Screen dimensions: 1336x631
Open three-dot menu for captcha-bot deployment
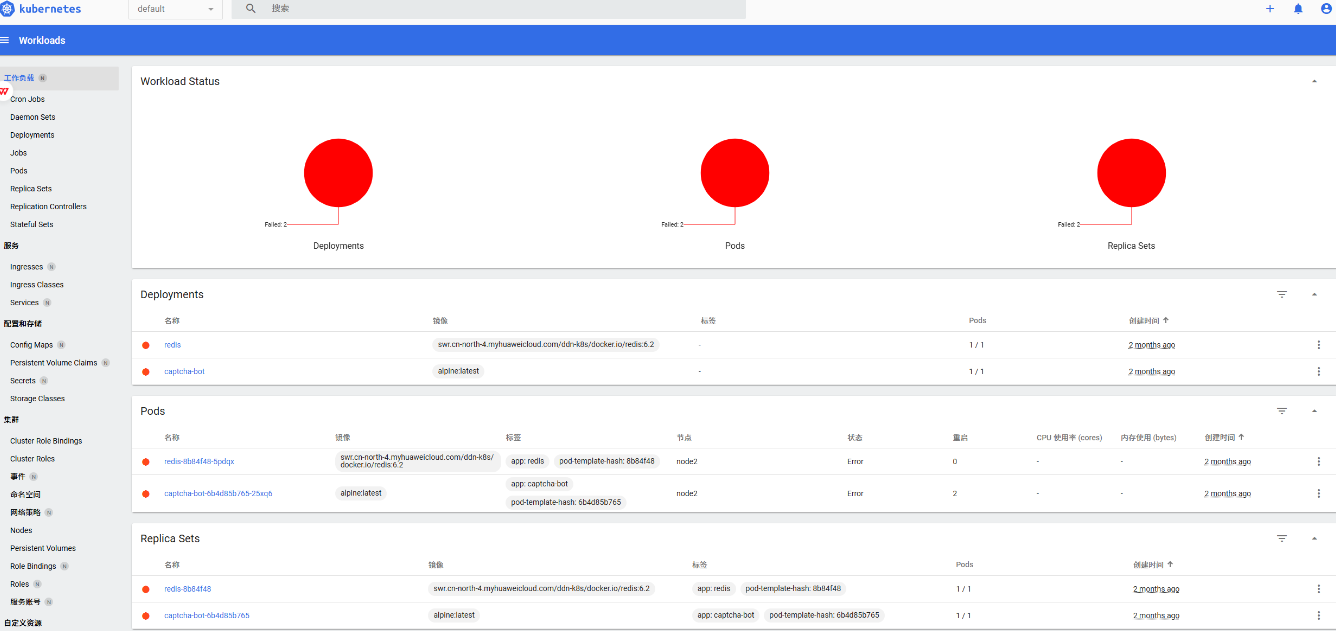(1318, 372)
